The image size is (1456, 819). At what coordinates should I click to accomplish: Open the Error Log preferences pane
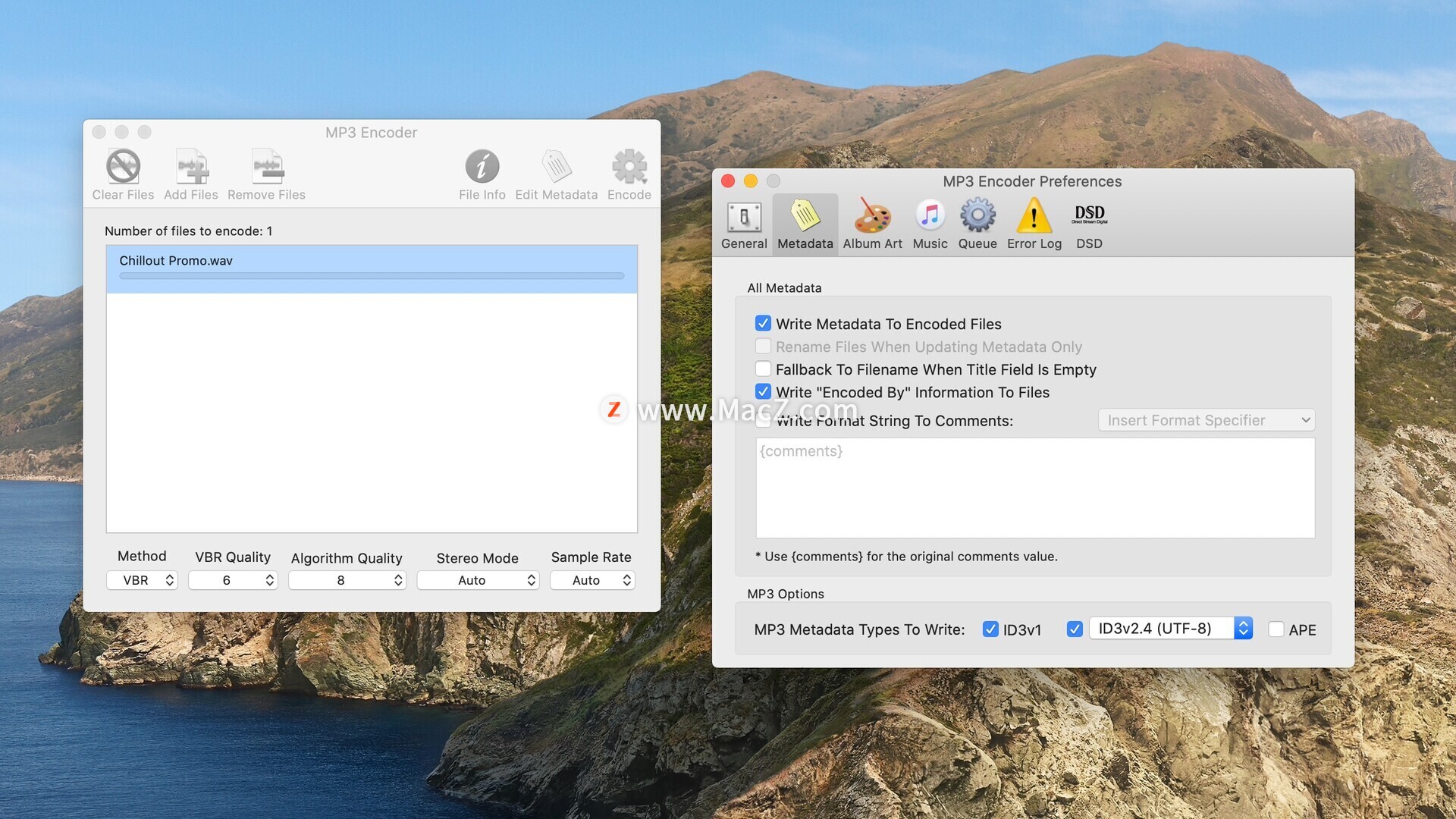[x=1034, y=224]
